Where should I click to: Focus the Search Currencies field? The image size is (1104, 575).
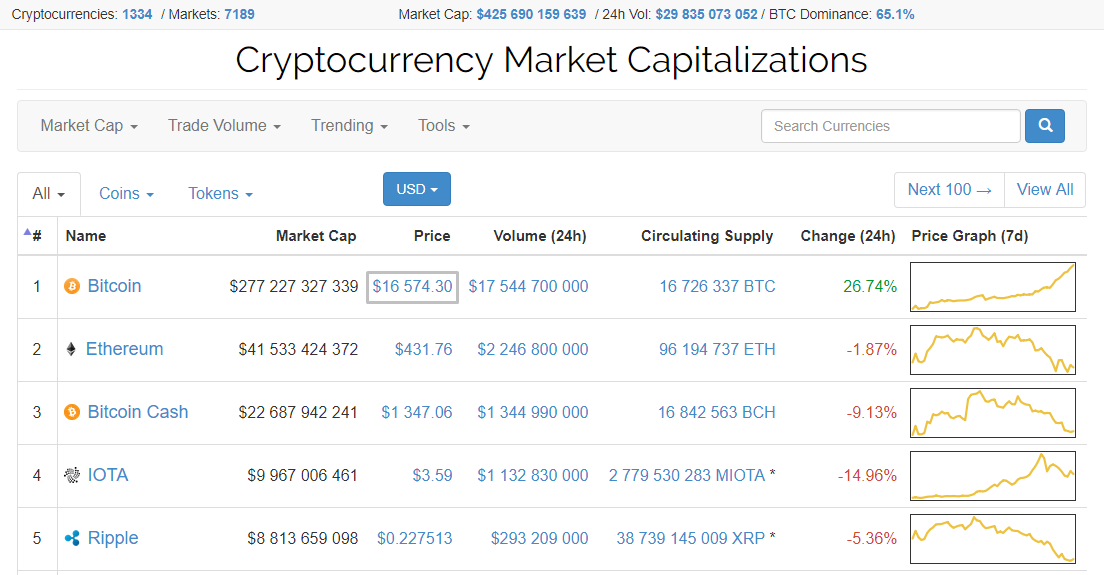pos(891,126)
